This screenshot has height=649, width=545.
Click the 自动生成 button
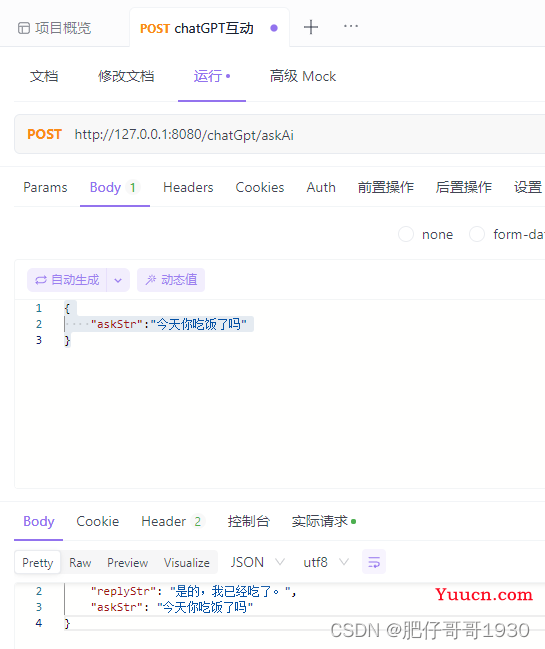click(67, 280)
